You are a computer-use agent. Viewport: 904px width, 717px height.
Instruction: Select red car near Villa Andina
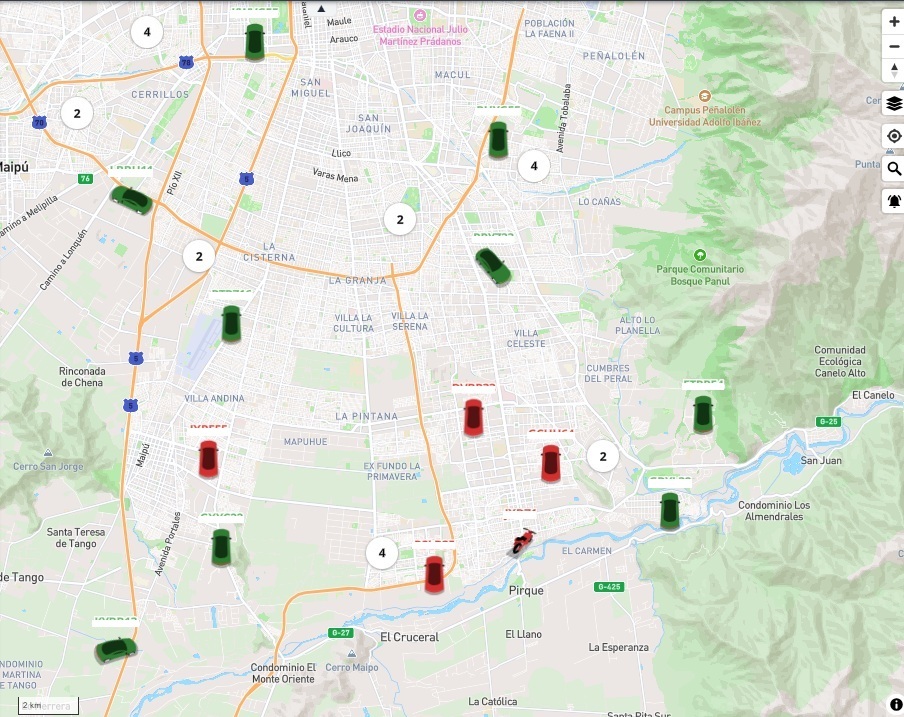208,458
